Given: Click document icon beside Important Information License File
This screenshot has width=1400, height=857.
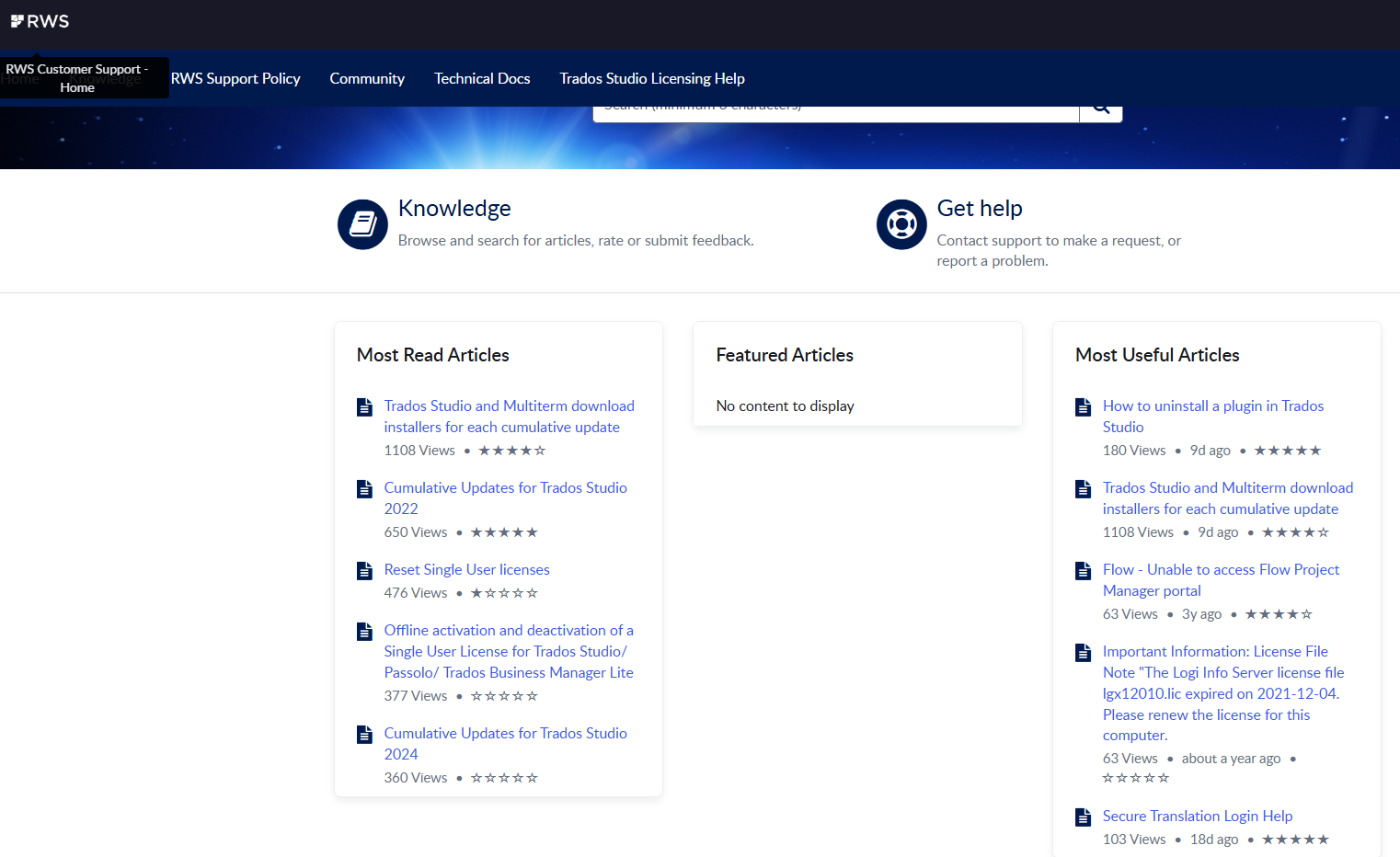Looking at the screenshot, I should (x=1083, y=653).
